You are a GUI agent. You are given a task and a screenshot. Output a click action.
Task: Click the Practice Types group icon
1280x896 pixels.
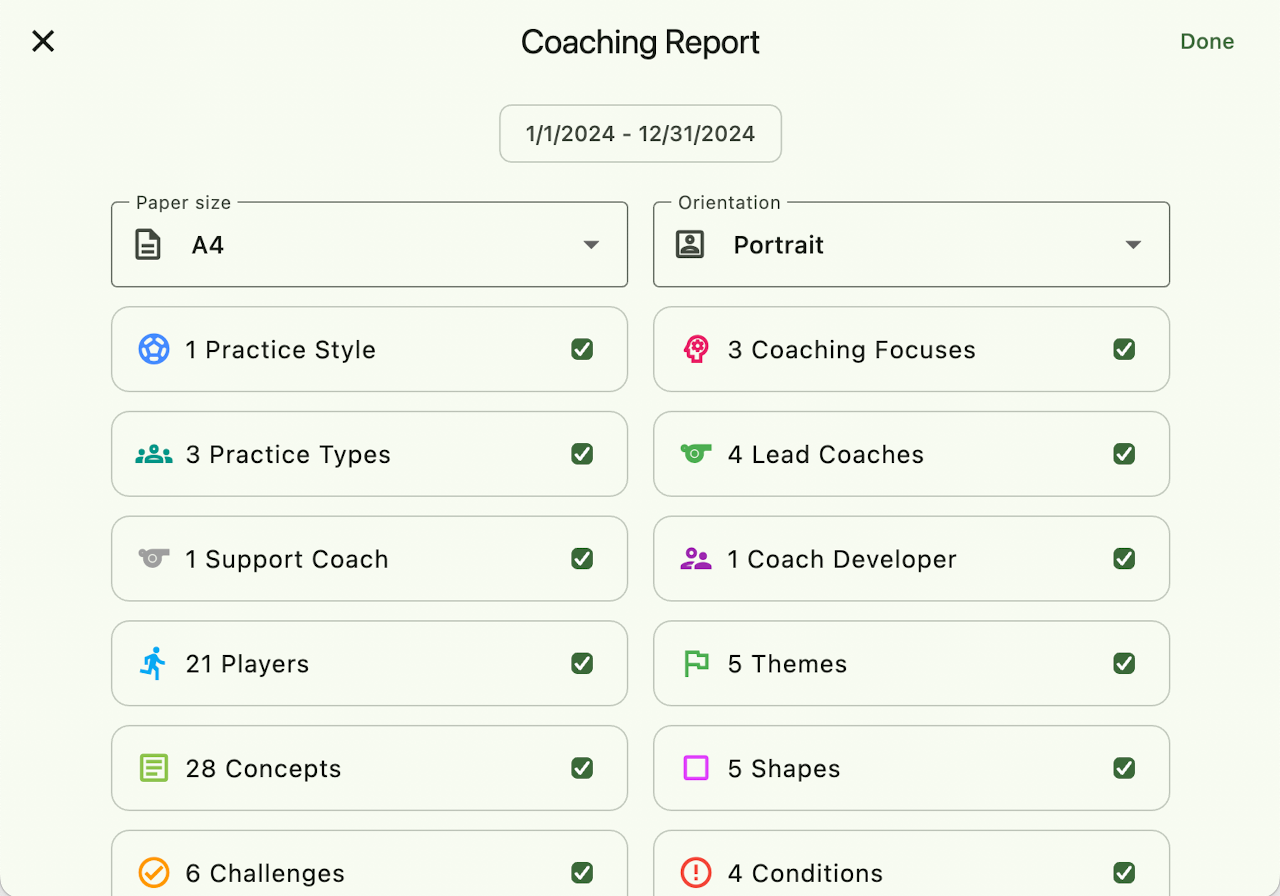(153, 454)
